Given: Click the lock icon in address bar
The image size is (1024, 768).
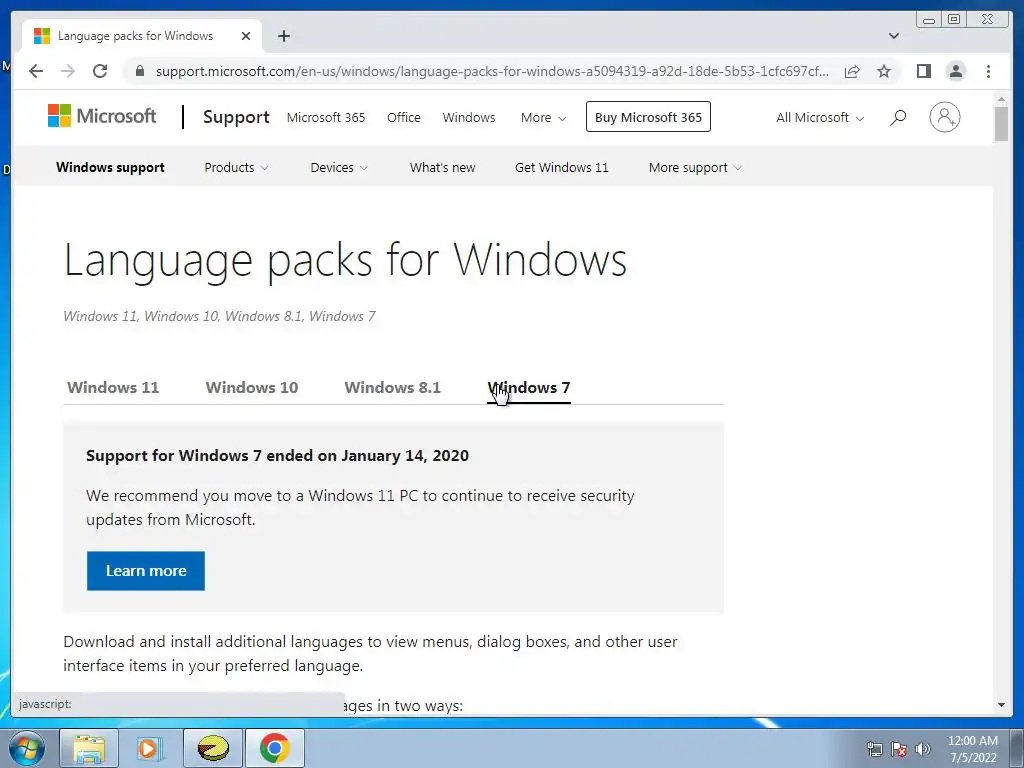Looking at the screenshot, I should tap(139, 71).
